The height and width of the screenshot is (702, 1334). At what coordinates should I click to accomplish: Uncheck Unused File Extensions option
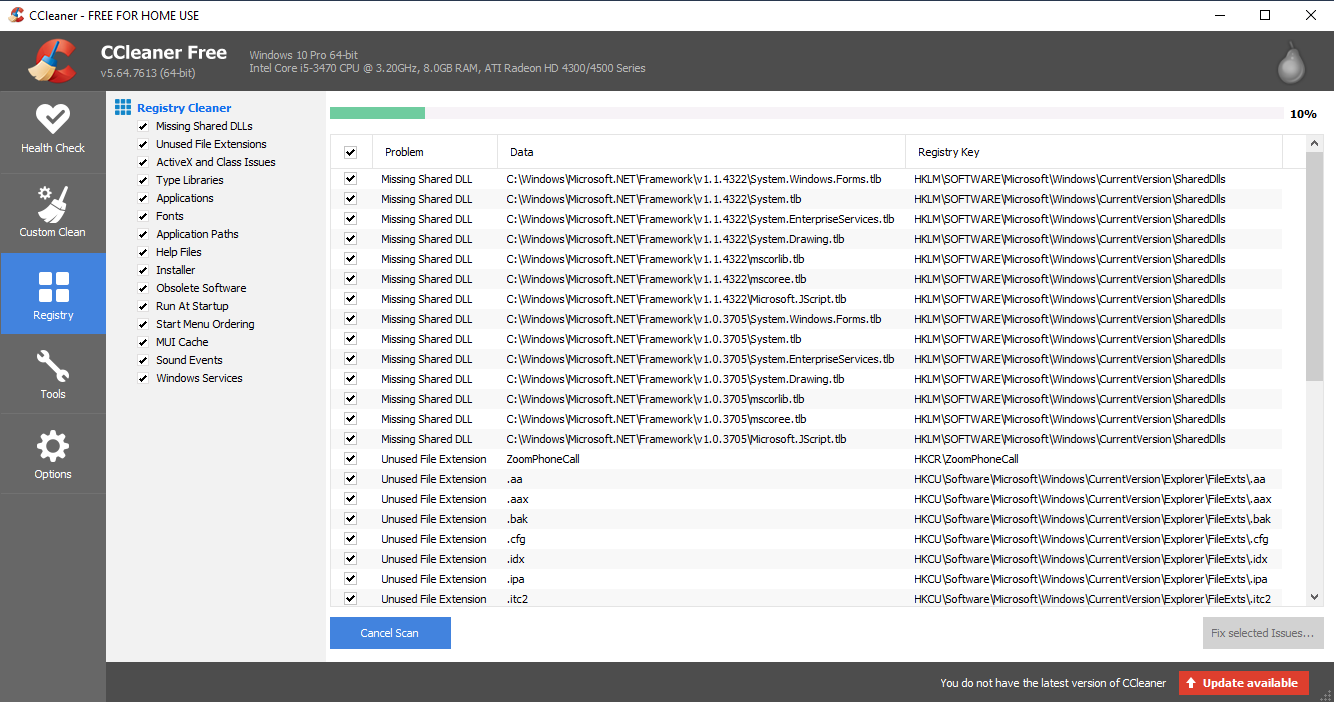(143, 145)
